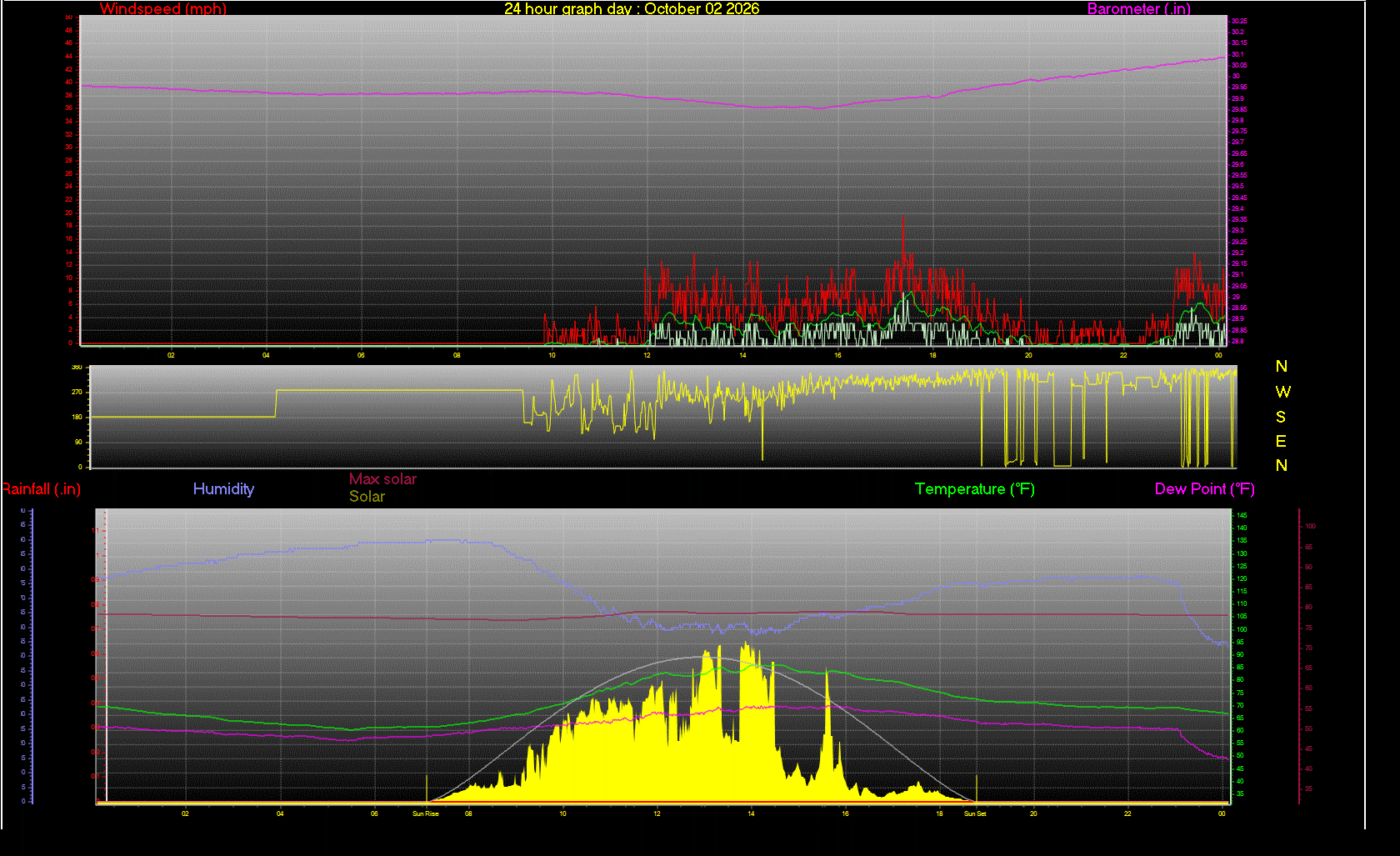
Task: Select the Humidity legend label
Action: pyautogui.click(x=223, y=489)
